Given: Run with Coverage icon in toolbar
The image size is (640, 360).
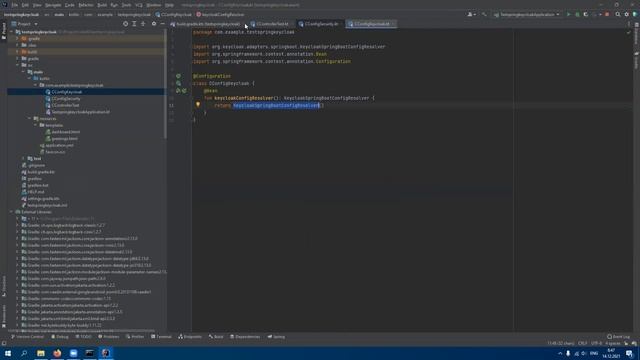Looking at the screenshot, I should coord(586,14).
